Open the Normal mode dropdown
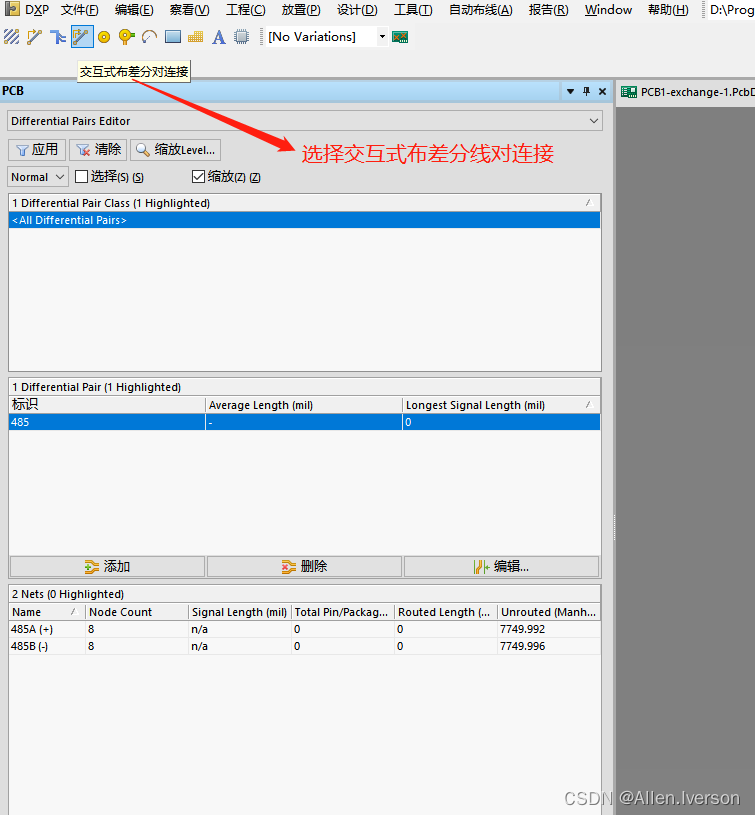Screen dimensions: 755x815 [x=38, y=177]
